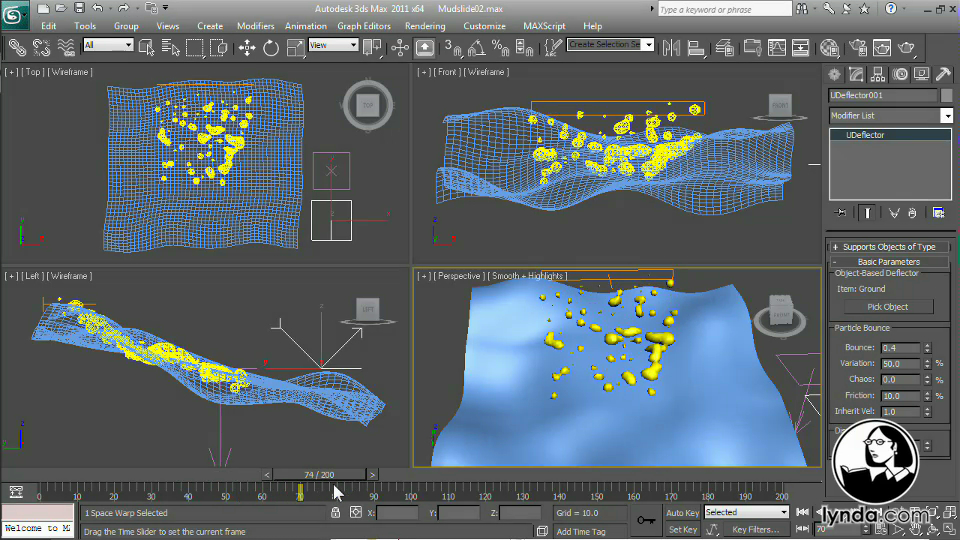Choose the Rectangular Selection Region tool
This screenshot has width=960, height=540.
[x=195, y=47]
